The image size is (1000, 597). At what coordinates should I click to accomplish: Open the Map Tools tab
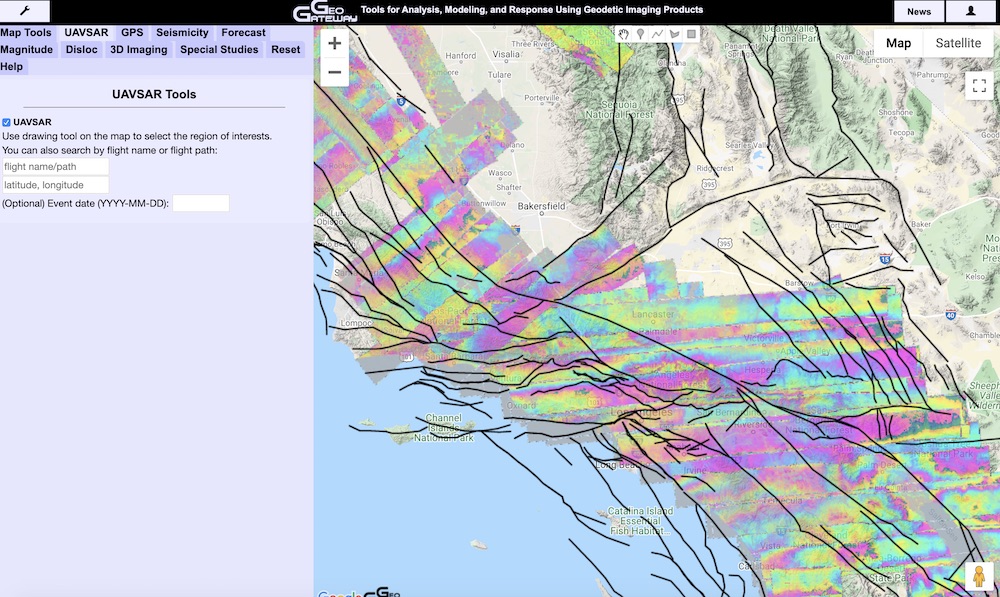[x=26, y=33]
